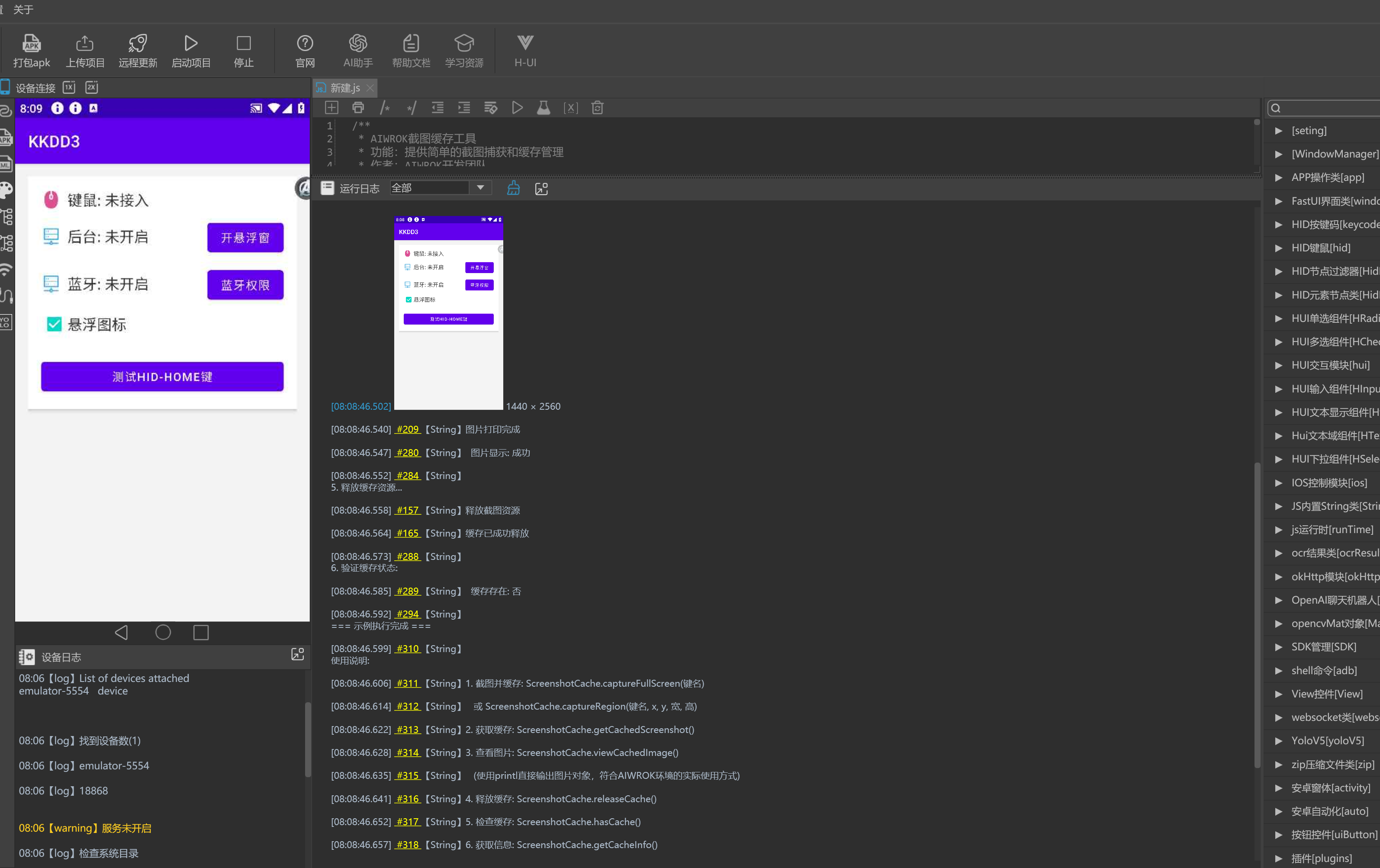Screen dimensions: 1380x868
Task: Click the screenshot thumbnail in run log
Action: (448, 313)
